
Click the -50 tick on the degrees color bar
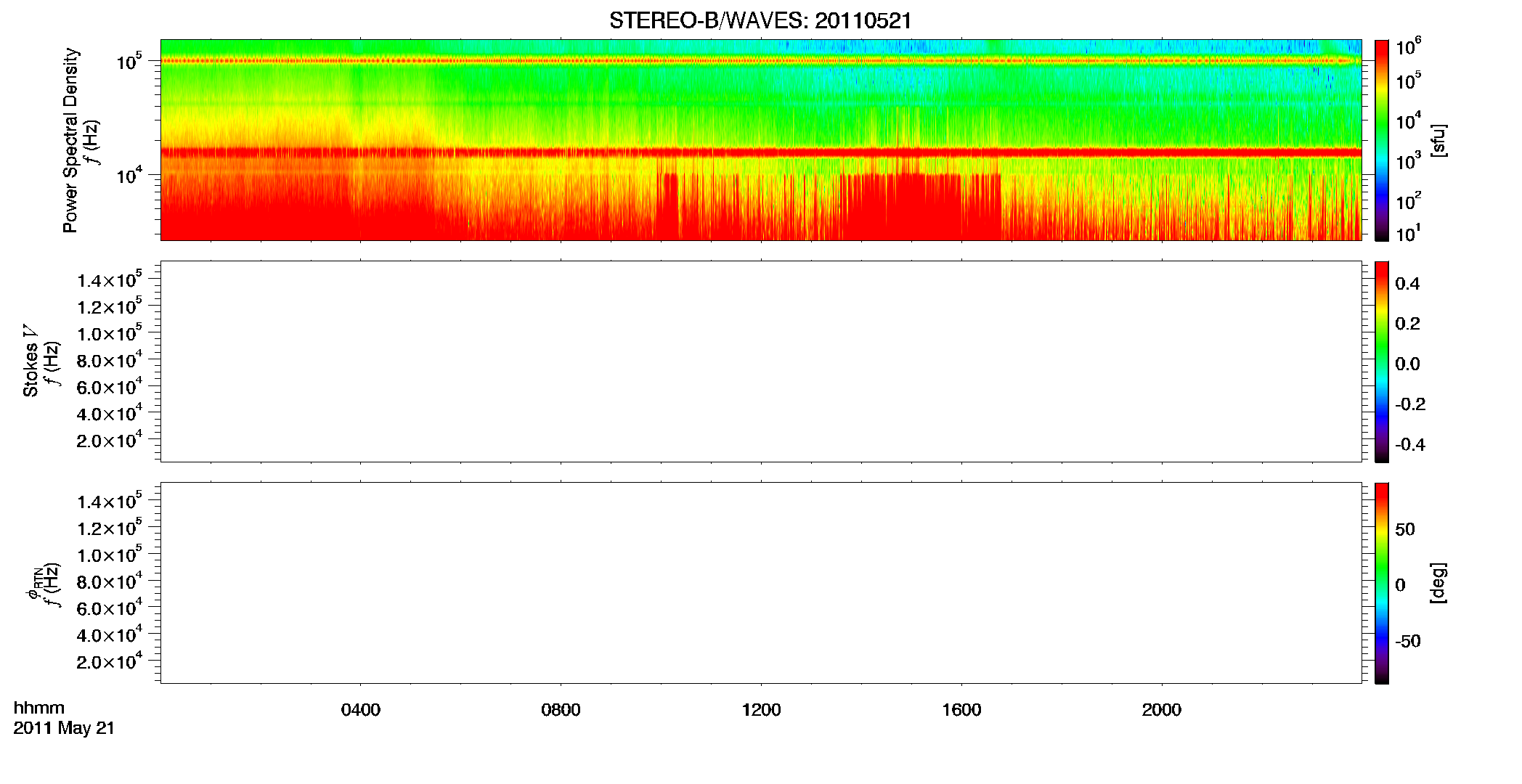(x=1407, y=641)
